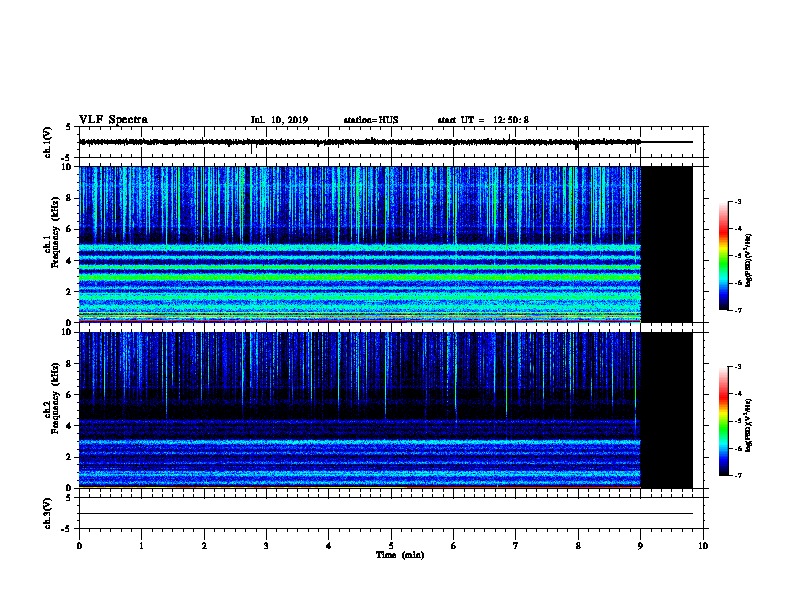Click the "9" minute tick on the time axis
The height and width of the screenshot is (612, 792).
tap(640, 546)
